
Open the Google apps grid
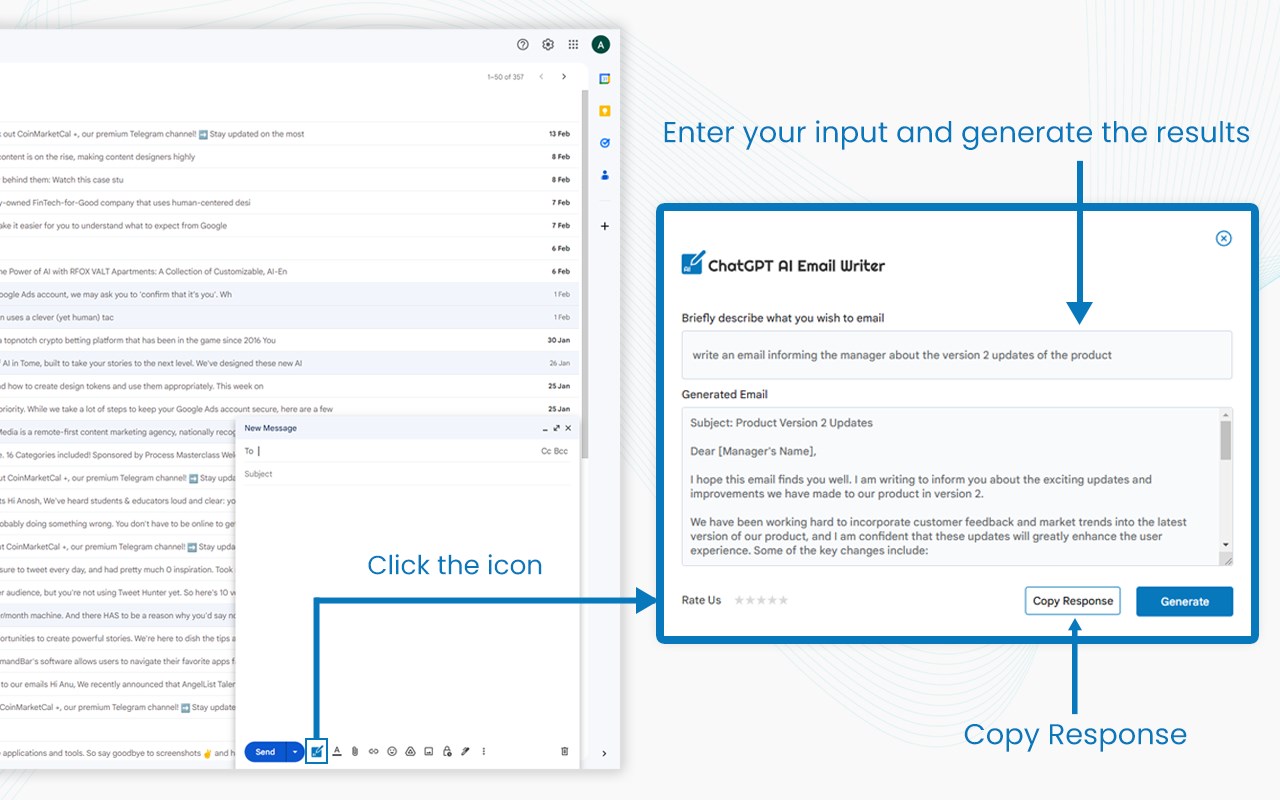[x=573, y=44]
